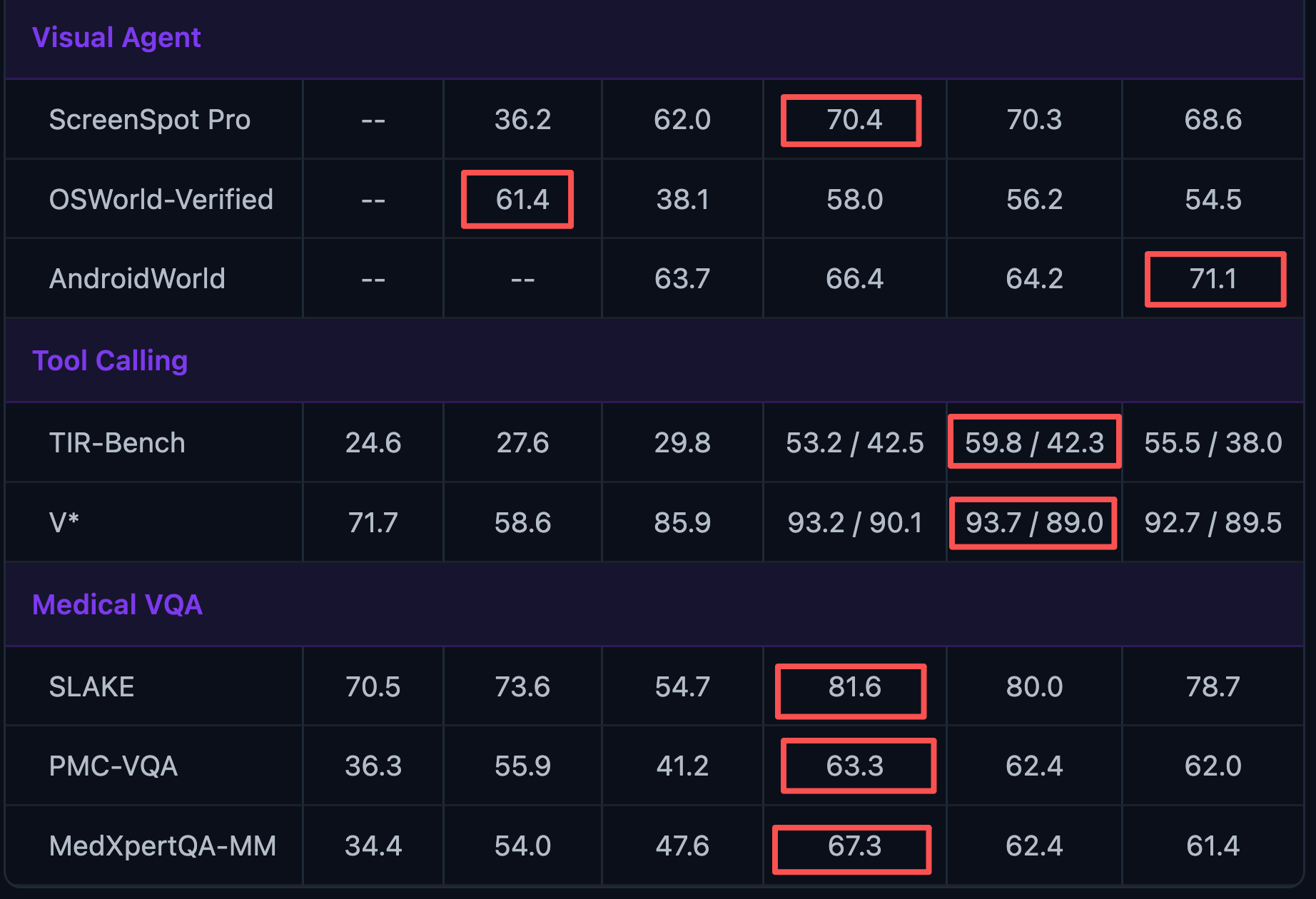
Task: Select highlighted 61.4 score in OSWorld-Verified row
Action: click(522, 200)
